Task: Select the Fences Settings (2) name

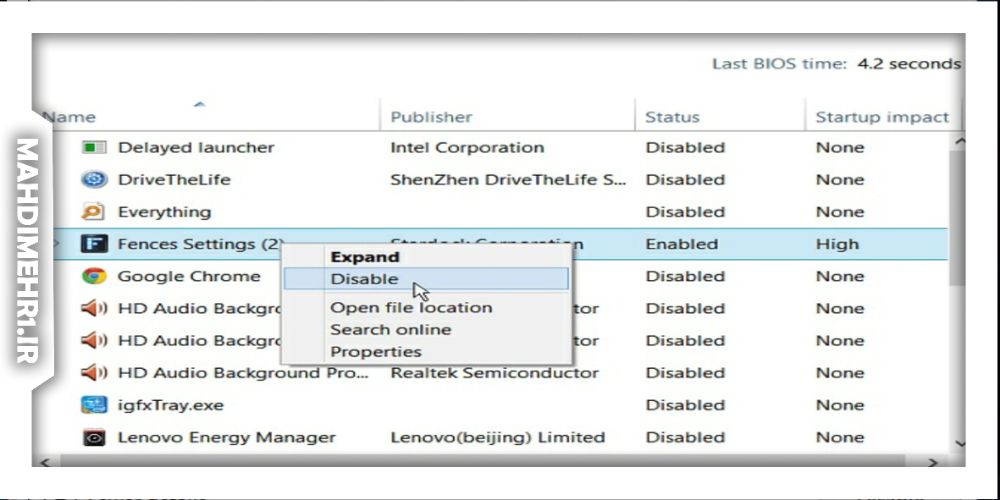Action: tap(201, 244)
